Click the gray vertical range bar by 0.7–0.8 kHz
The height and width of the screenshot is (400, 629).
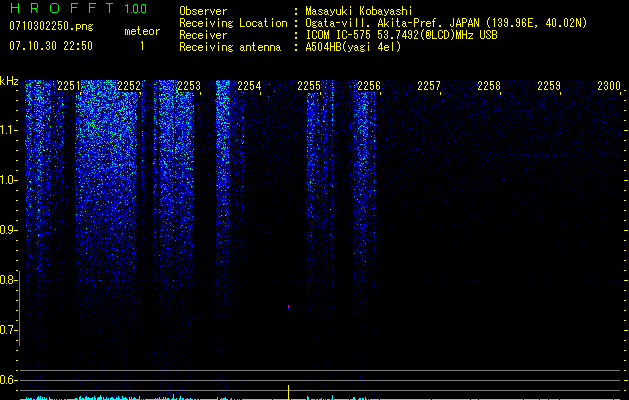coord(19,308)
